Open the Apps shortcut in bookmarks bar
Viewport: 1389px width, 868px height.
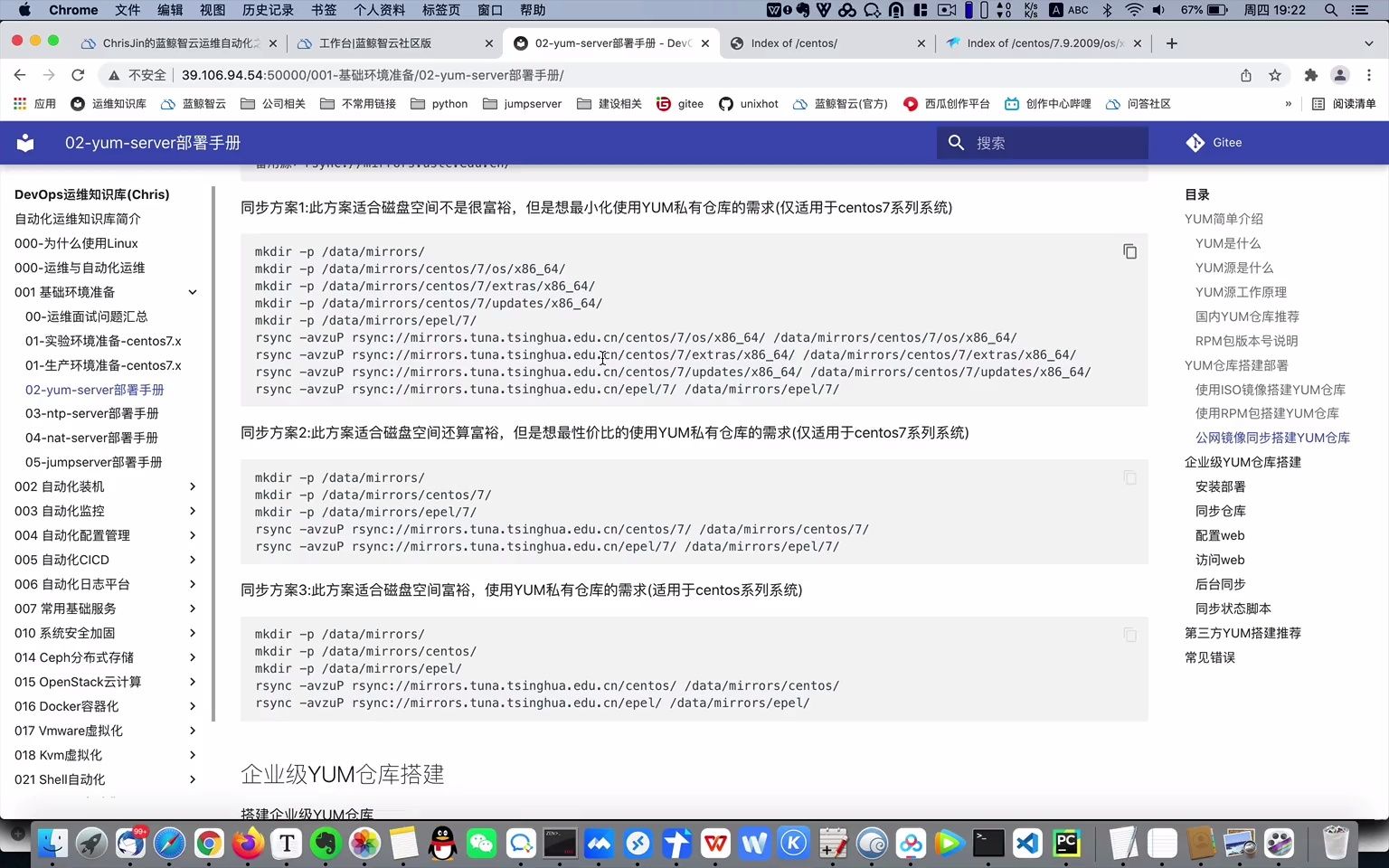34,104
